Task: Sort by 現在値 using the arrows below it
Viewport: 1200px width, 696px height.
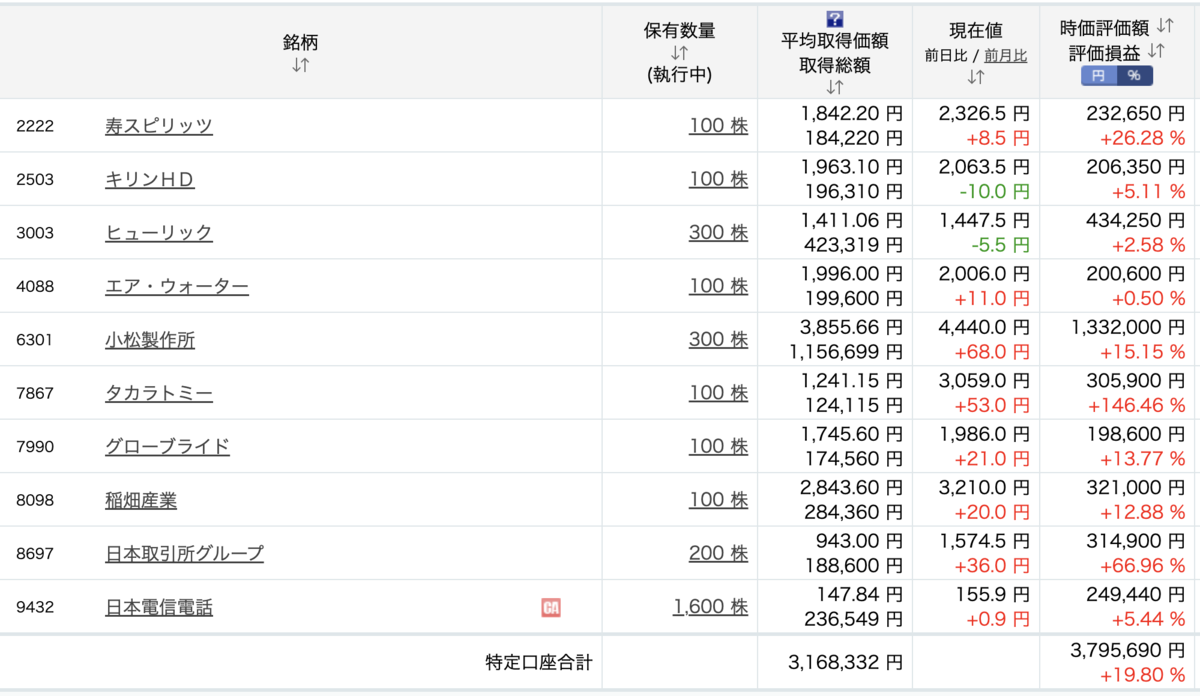Action: click(x=976, y=76)
